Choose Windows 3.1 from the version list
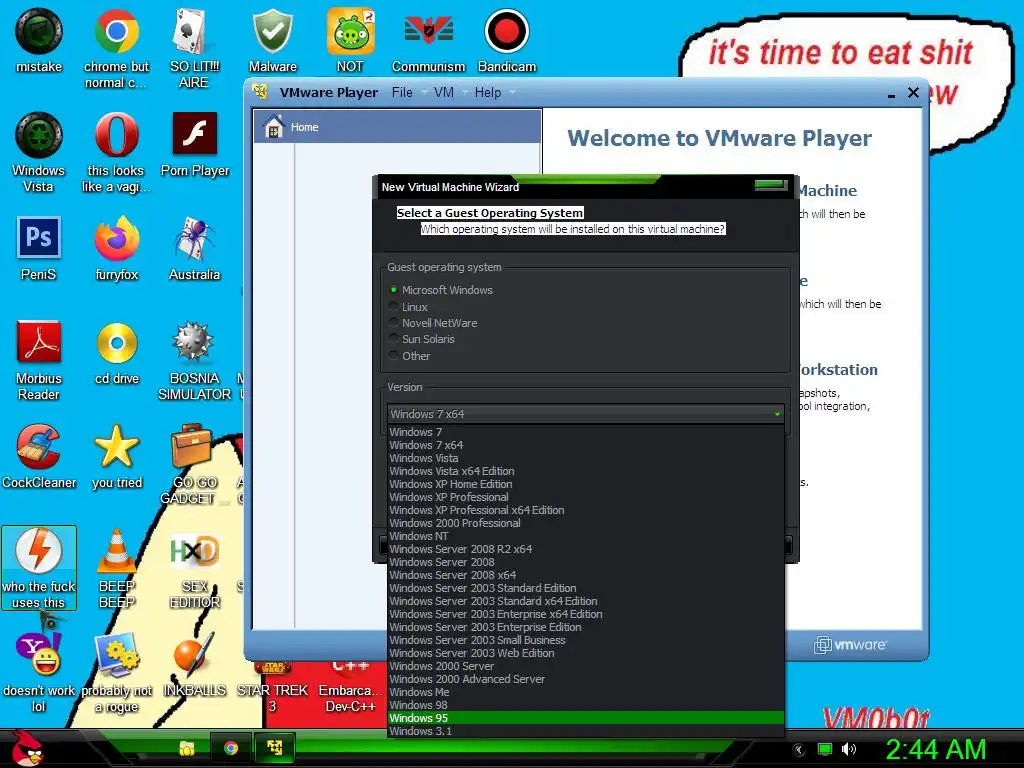 (586, 731)
